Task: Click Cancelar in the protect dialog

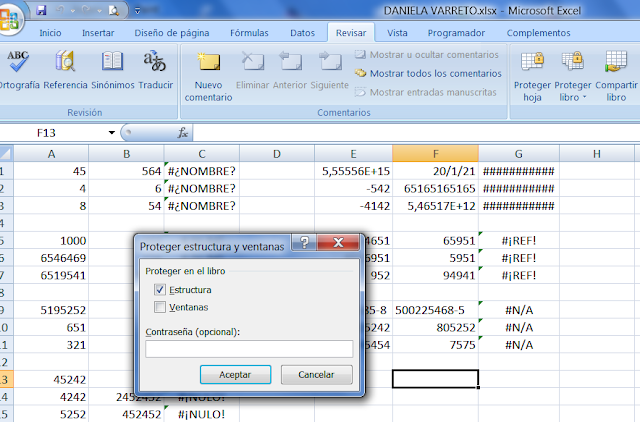Action: point(316,375)
